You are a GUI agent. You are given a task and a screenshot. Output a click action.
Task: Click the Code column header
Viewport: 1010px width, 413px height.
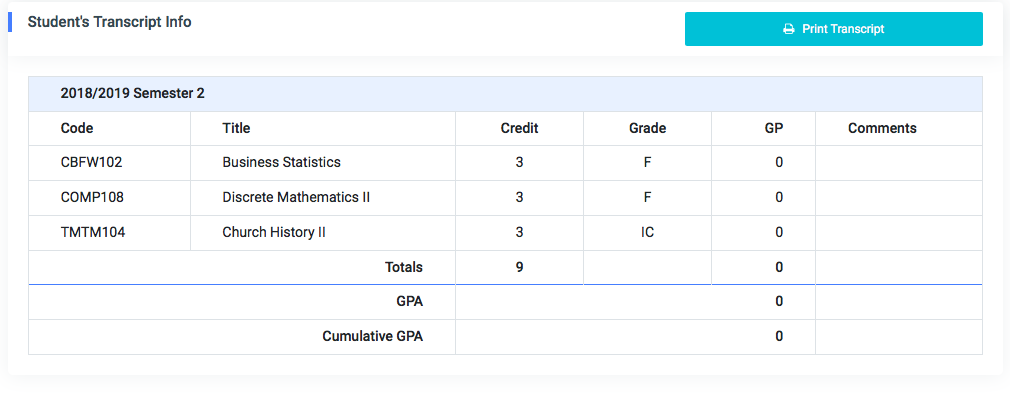pyautogui.click(x=77, y=128)
